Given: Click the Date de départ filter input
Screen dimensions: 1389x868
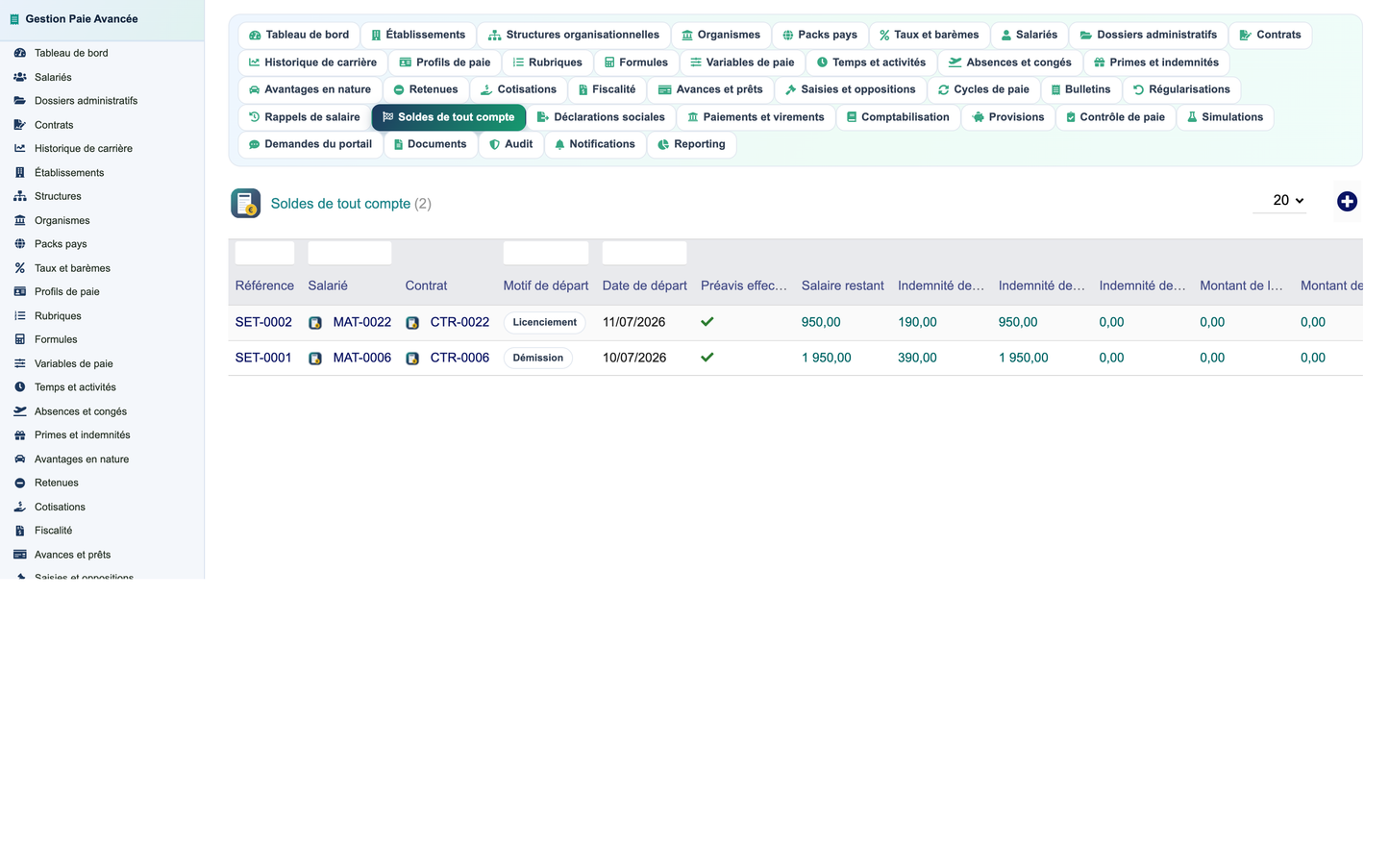Looking at the screenshot, I should pyautogui.click(x=644, y=253).
